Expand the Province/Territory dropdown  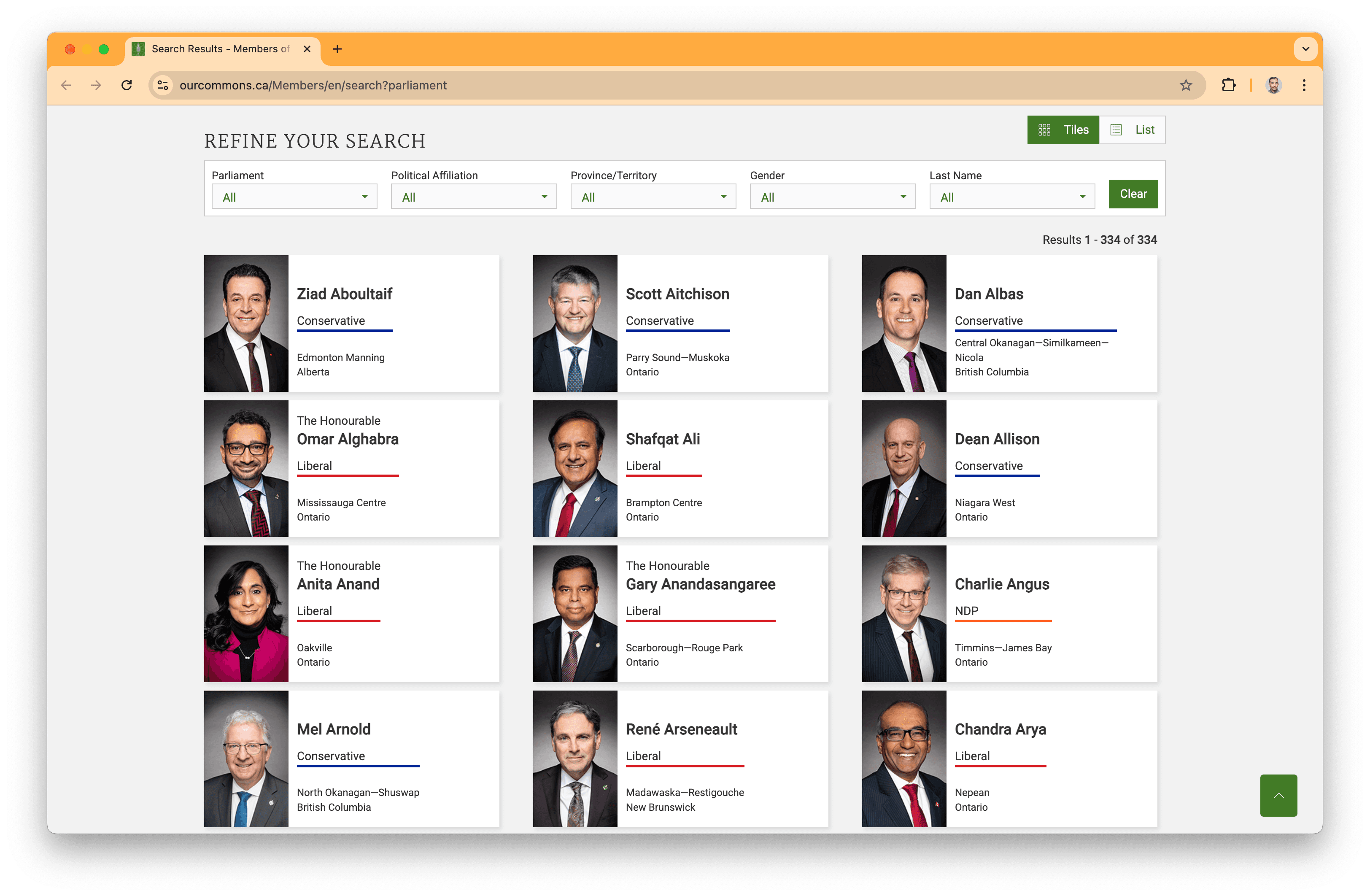click(x=653, y=197)
